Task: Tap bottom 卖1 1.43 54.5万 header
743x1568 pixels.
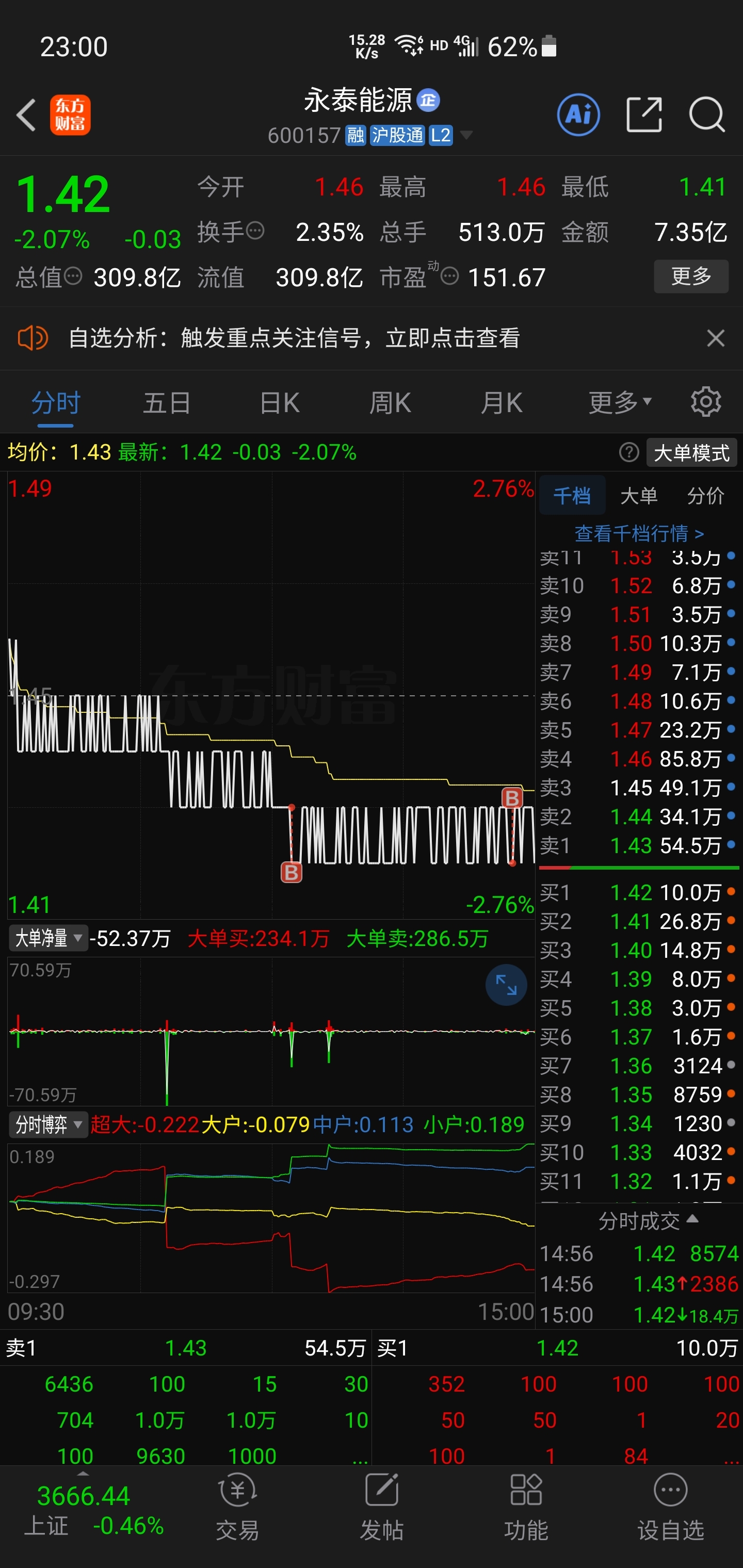Action: tap(186, 1348)
